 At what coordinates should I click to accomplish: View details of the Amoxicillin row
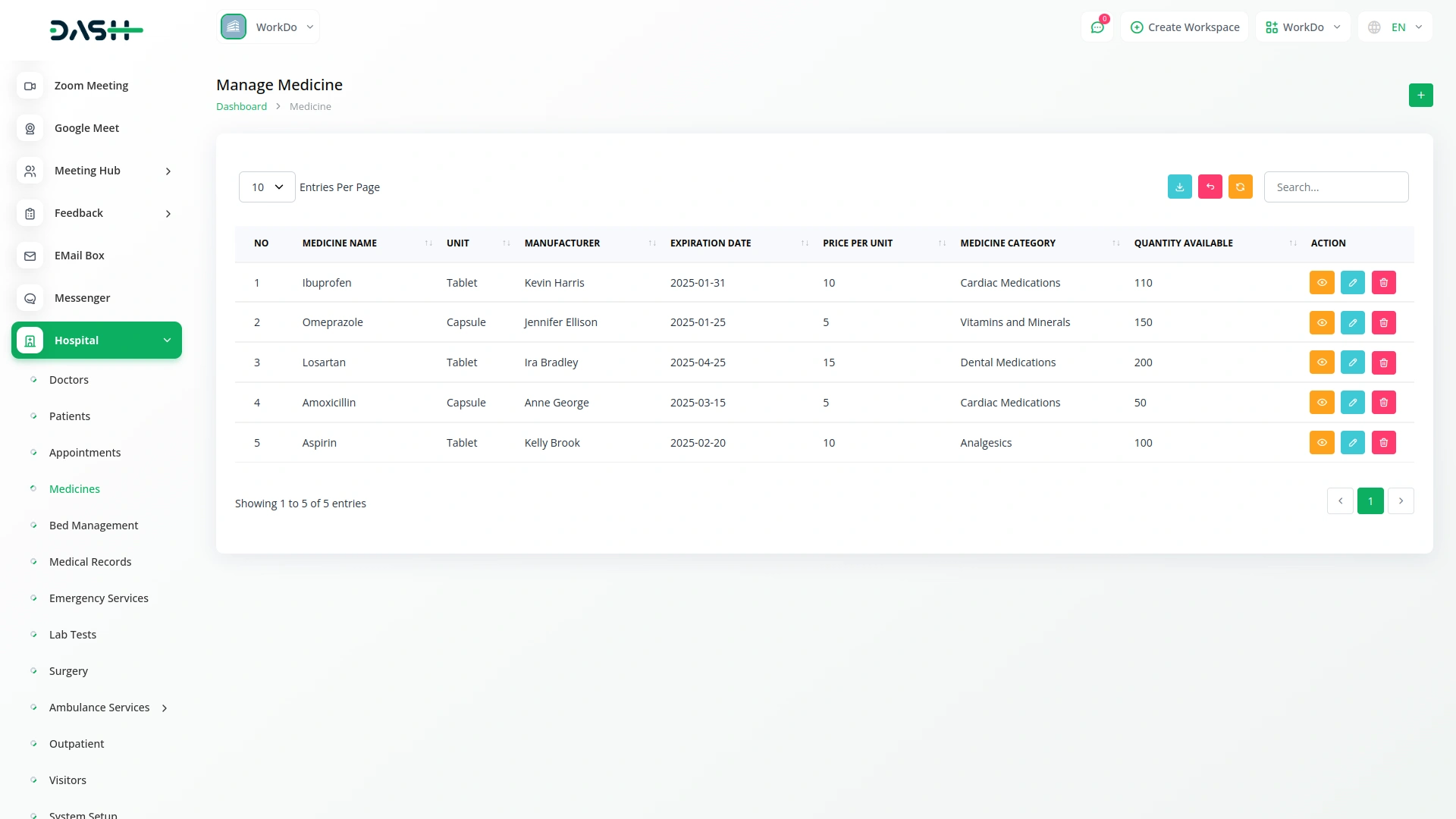pos(1321,403)
